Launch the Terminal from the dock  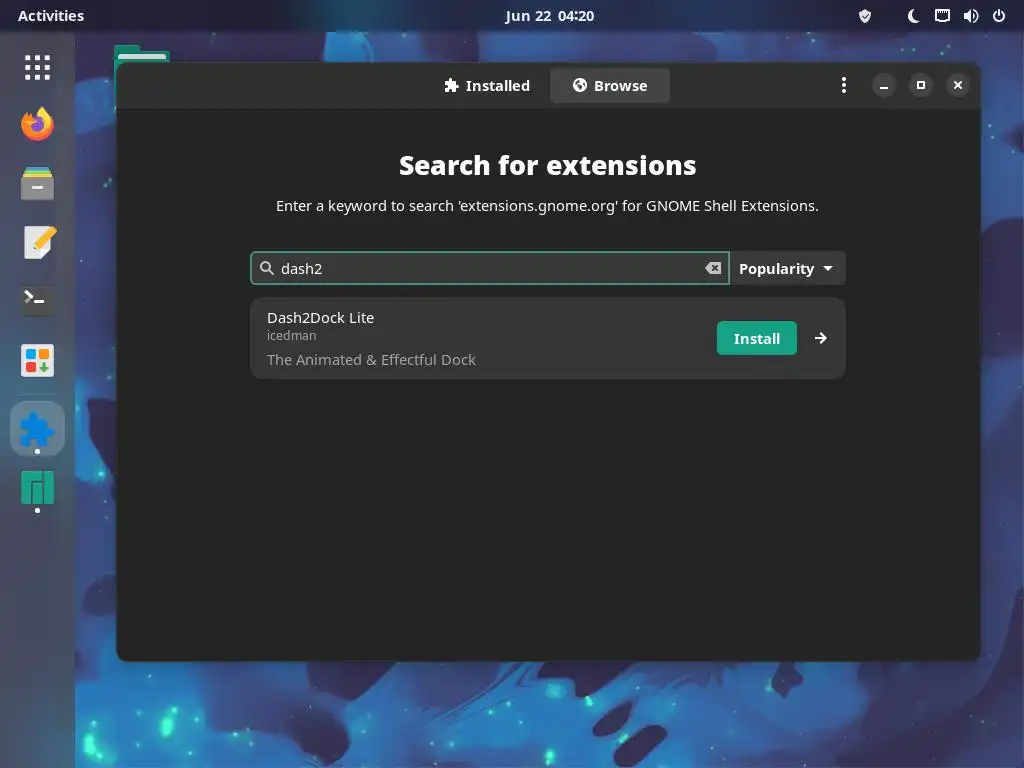pos(37,300)
